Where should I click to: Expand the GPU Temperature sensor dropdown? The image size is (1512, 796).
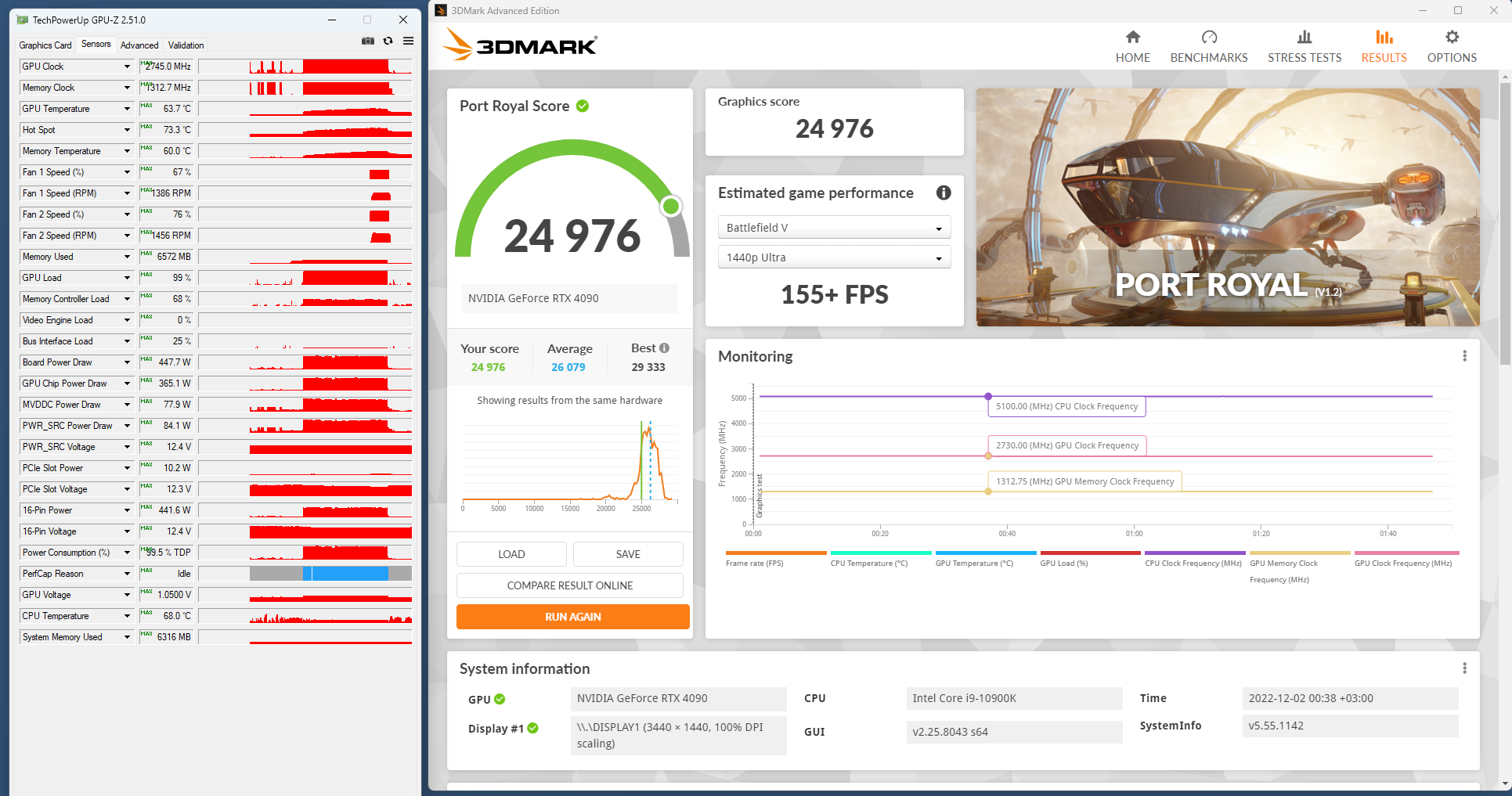[x=127, y=109]
